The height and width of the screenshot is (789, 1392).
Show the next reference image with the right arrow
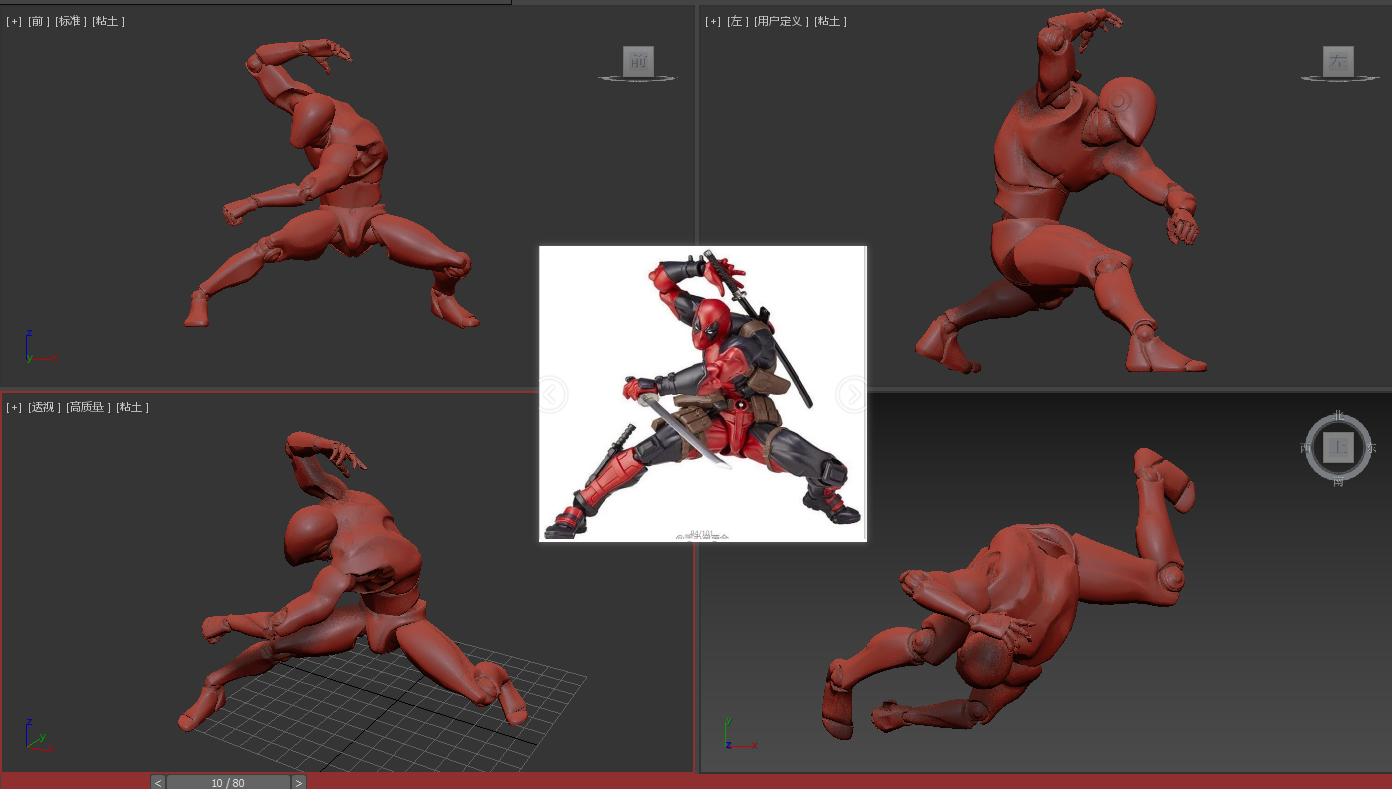pyautogui.click(x=852, y=394)
